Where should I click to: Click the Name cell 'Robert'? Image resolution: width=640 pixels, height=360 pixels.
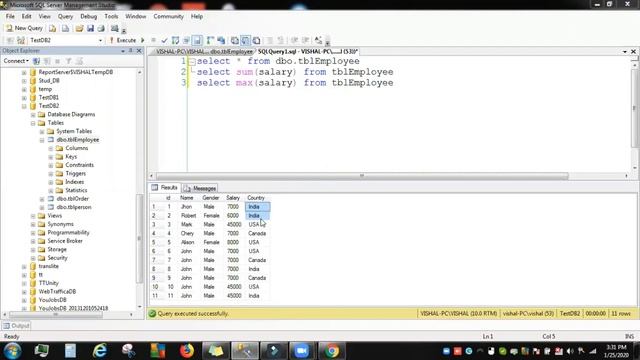click(188, 216)
